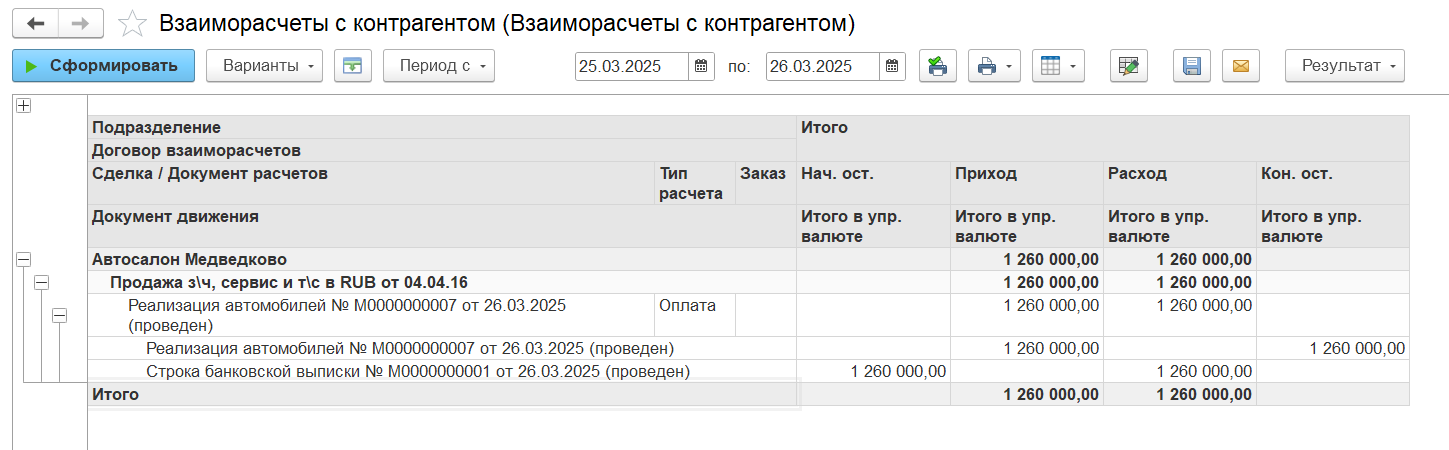Collapse Продажа з\ч, сервис group

41,283
